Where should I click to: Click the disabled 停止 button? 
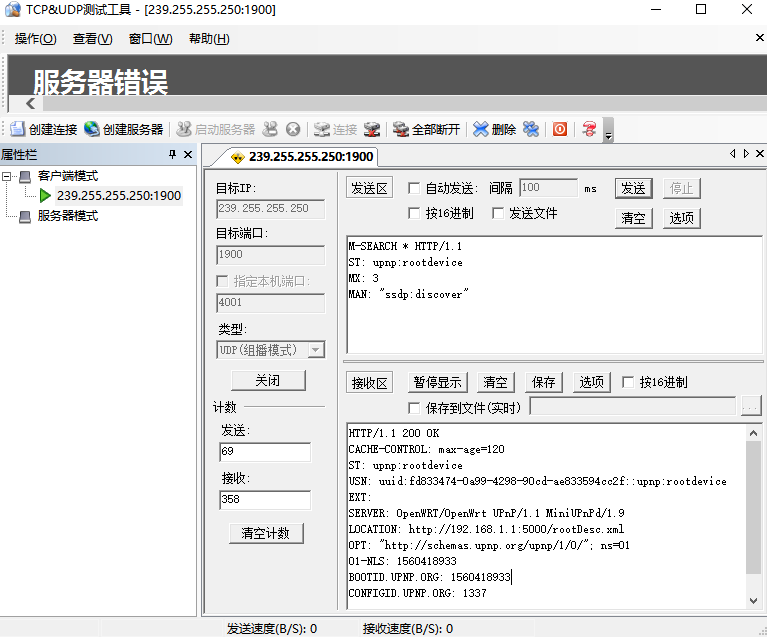[x=681, y=188]
